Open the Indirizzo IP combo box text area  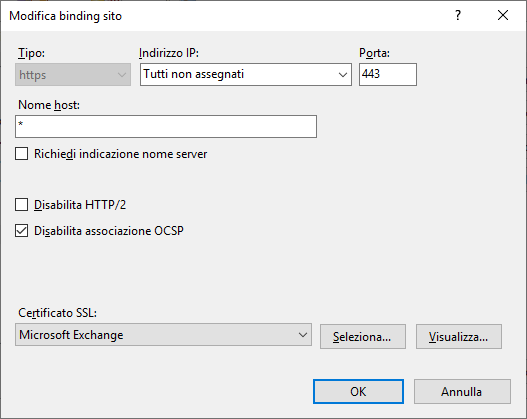(239, 74)
